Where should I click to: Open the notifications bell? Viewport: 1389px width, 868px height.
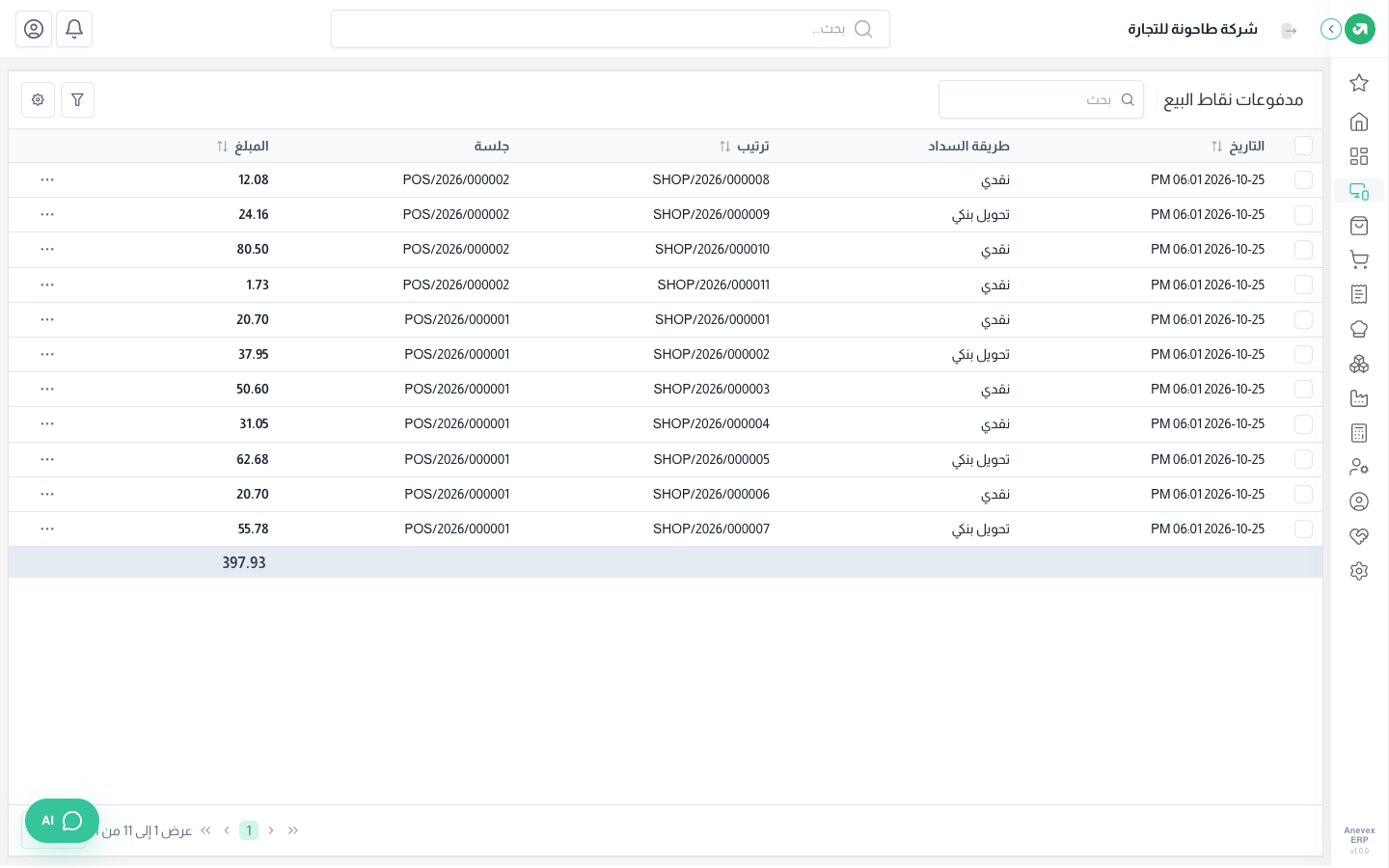[74, 29]
